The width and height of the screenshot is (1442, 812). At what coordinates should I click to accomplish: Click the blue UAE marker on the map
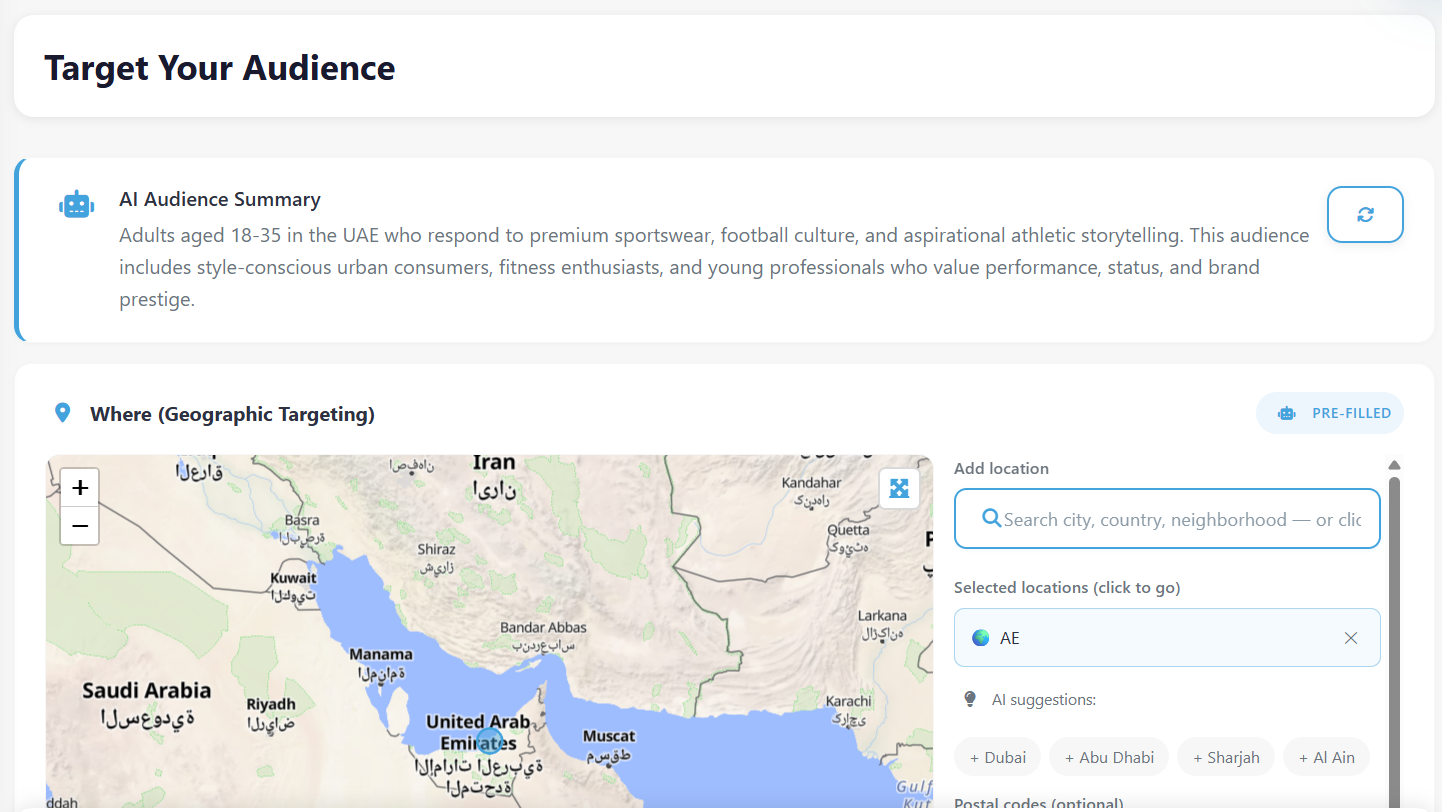pyautogui.click(x=489, y=741)
